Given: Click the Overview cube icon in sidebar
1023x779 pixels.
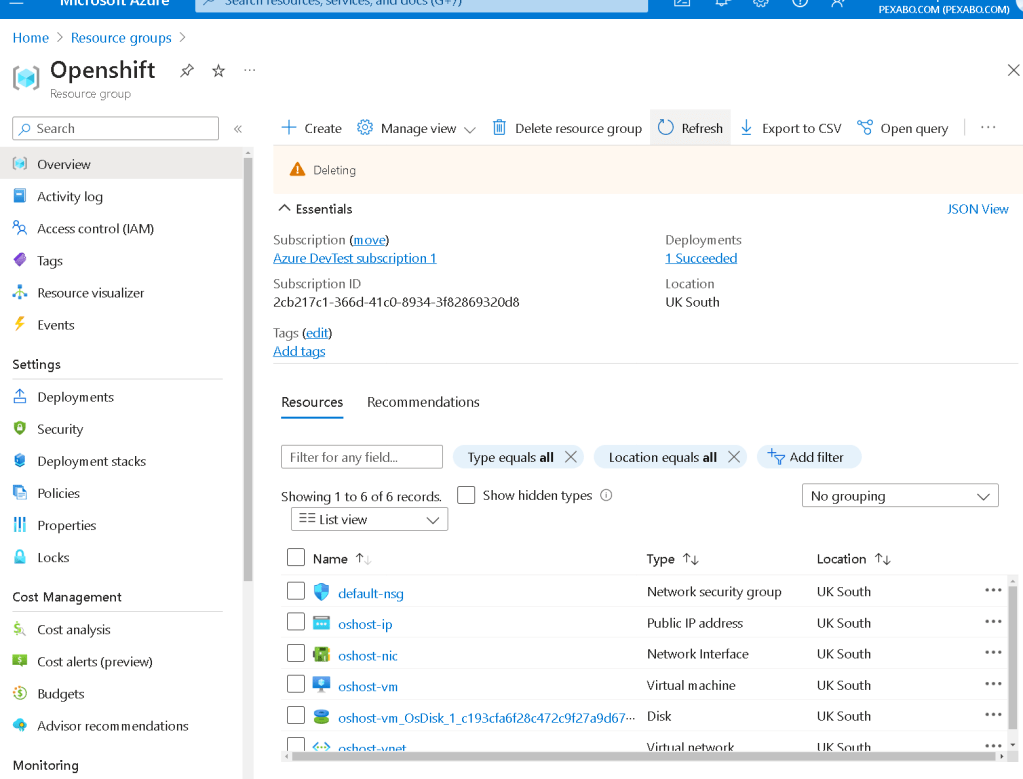Looking at the screenshot, I should pyautogui.click(x=20, y=164).
